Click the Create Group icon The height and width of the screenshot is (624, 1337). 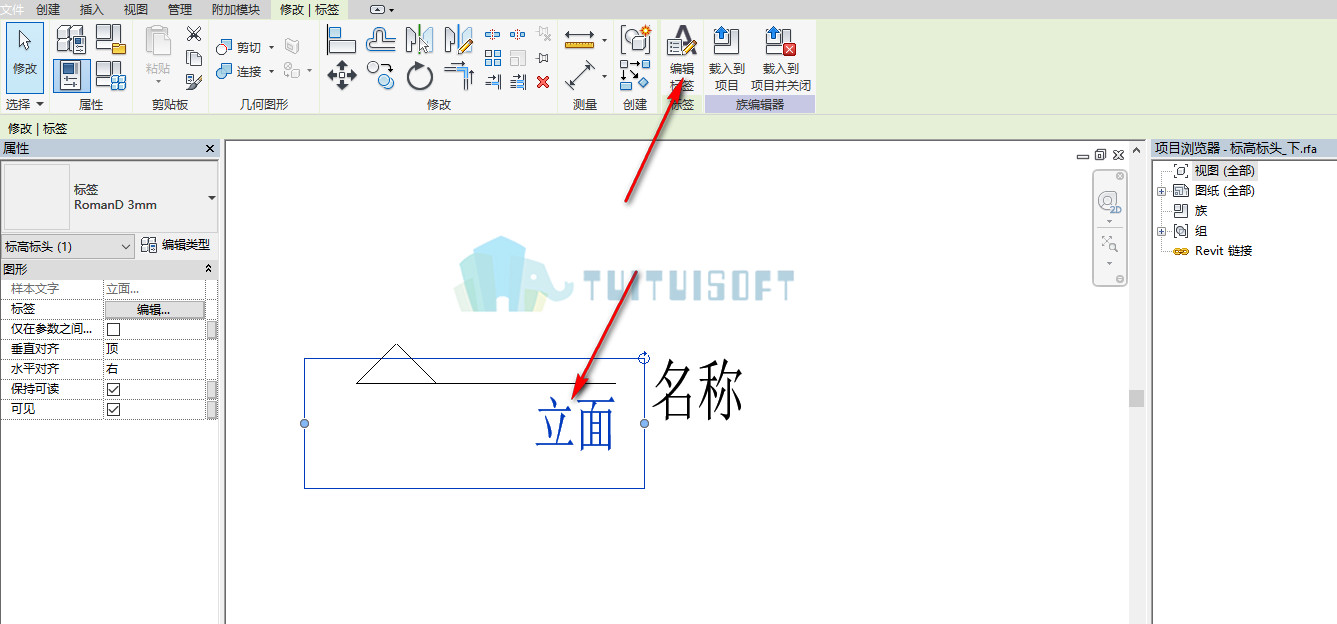tap(635, 40)
